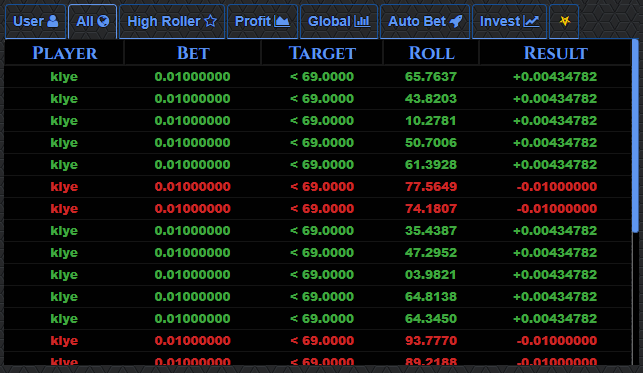Open the User tab person icon
643x373 pixels.
point(52,21)
